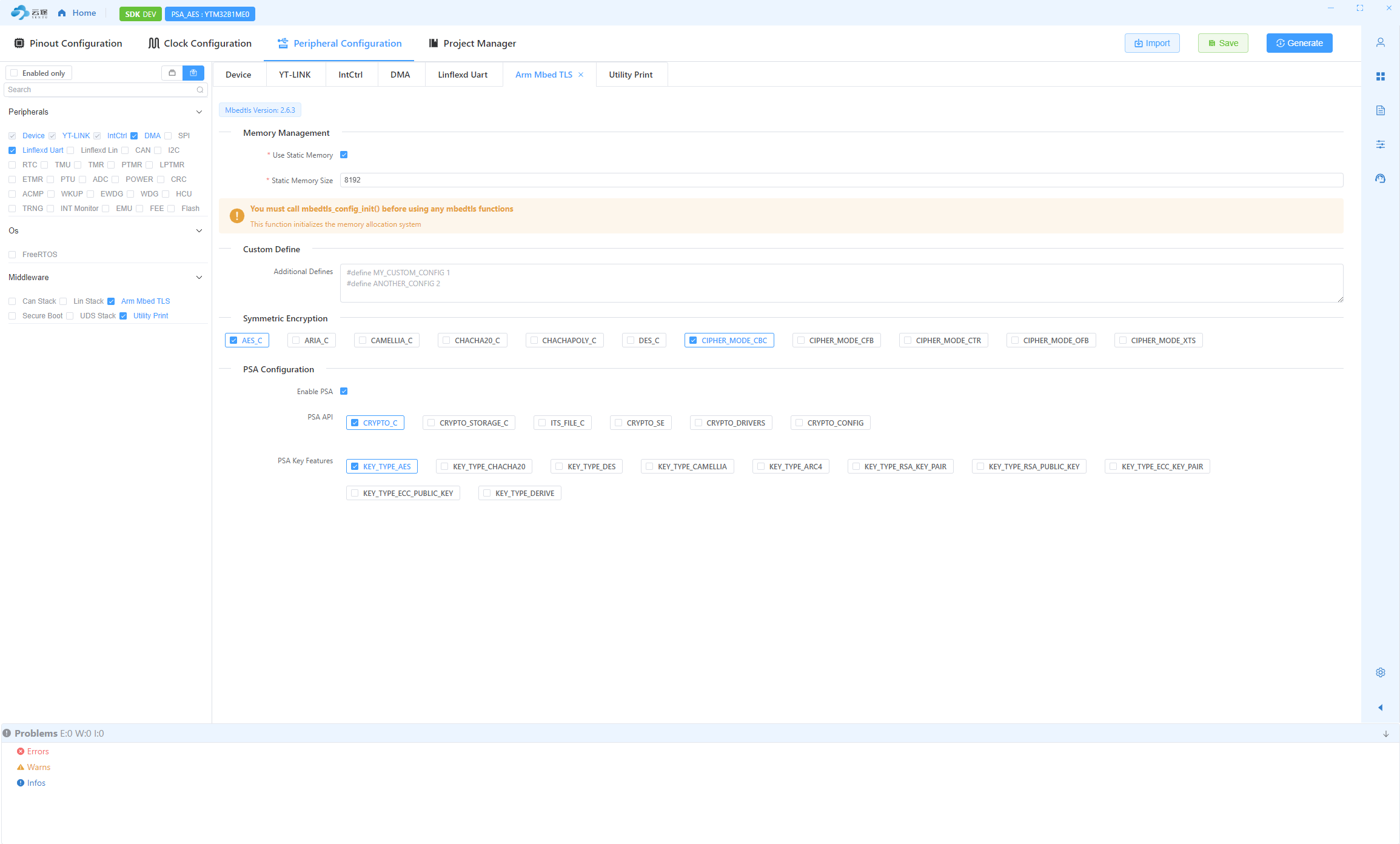Screen dimensions: 1400x844
Task: Collapse the Peripherals section
Action: point(199,112)
